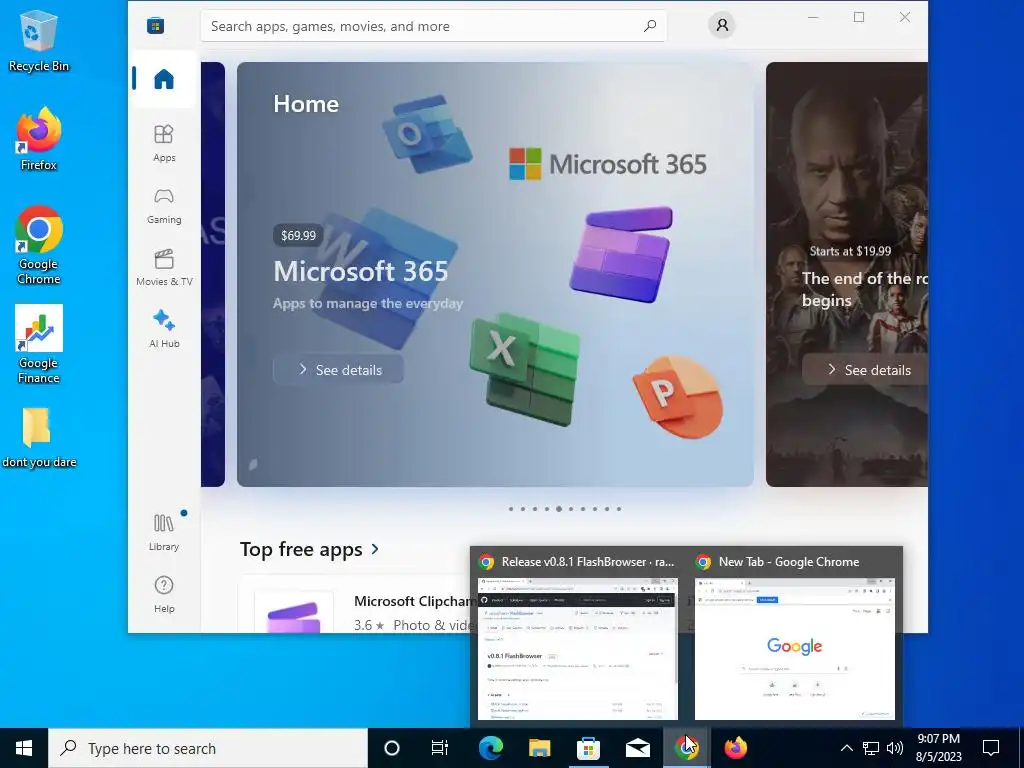The width and height of the screenshot is (1024, 768).
Task: Click the Microsoft Store taskbar icon
Action: pos(588,748)
